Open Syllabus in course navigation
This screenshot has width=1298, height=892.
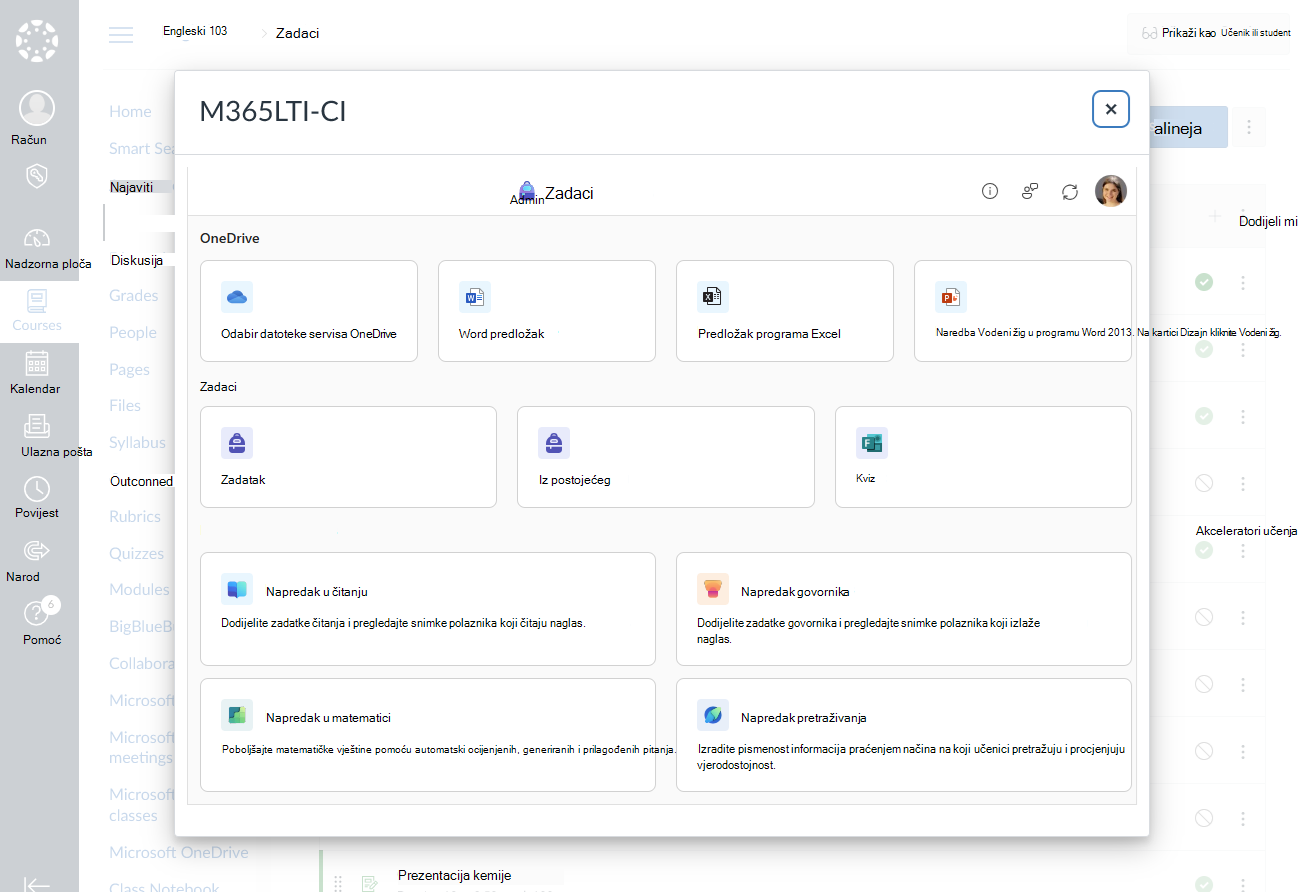[x=137, y=443]
